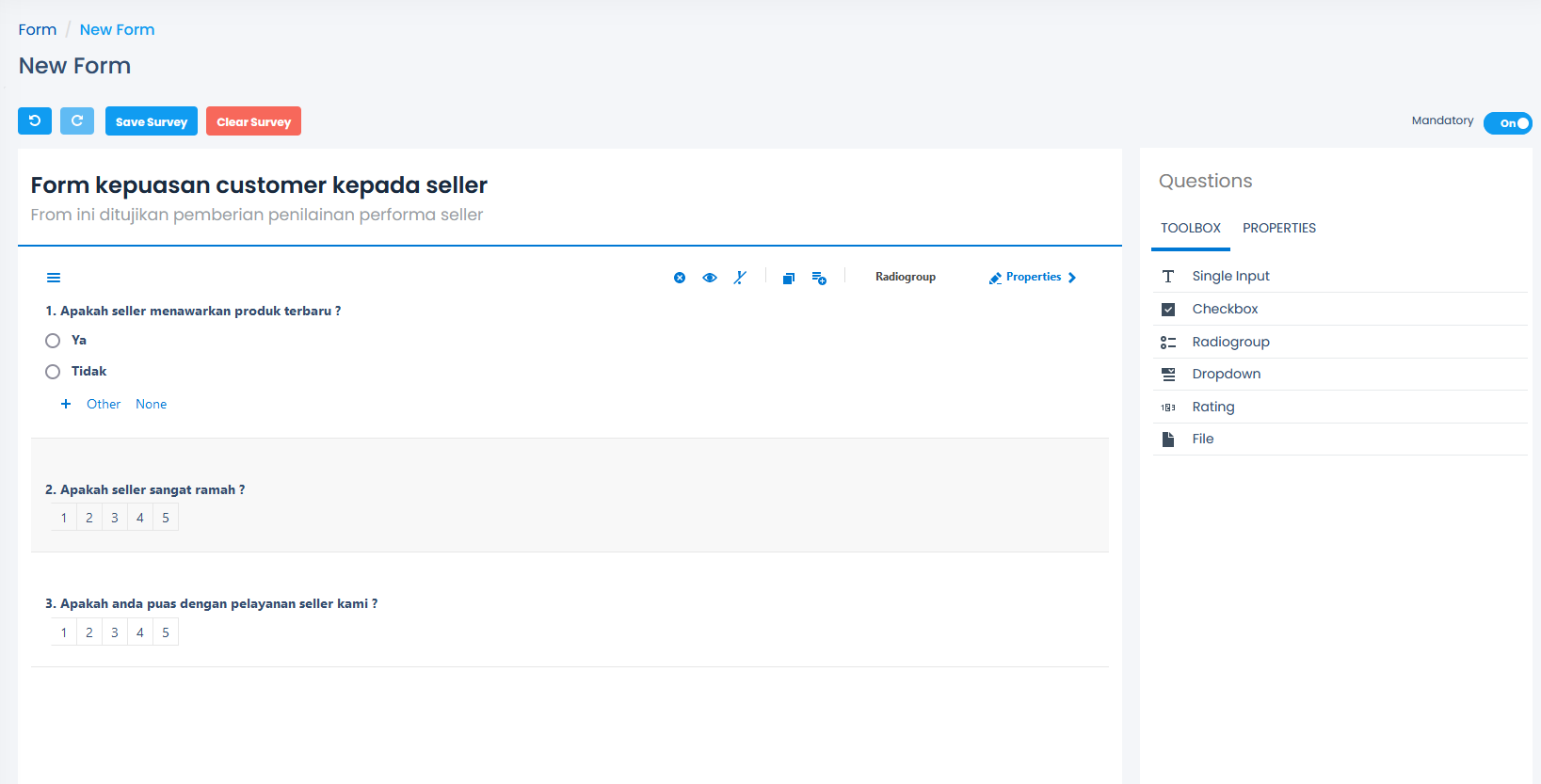Select the File toolbox icon

coord(1168,439)
